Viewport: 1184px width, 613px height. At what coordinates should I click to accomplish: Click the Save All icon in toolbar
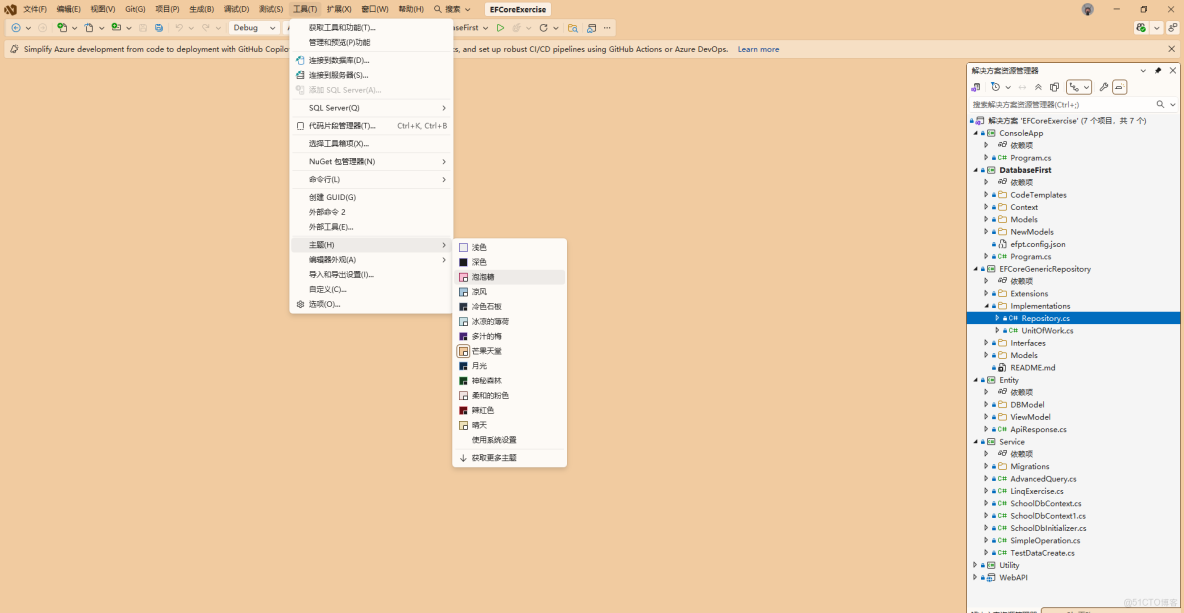coord(159,28)
